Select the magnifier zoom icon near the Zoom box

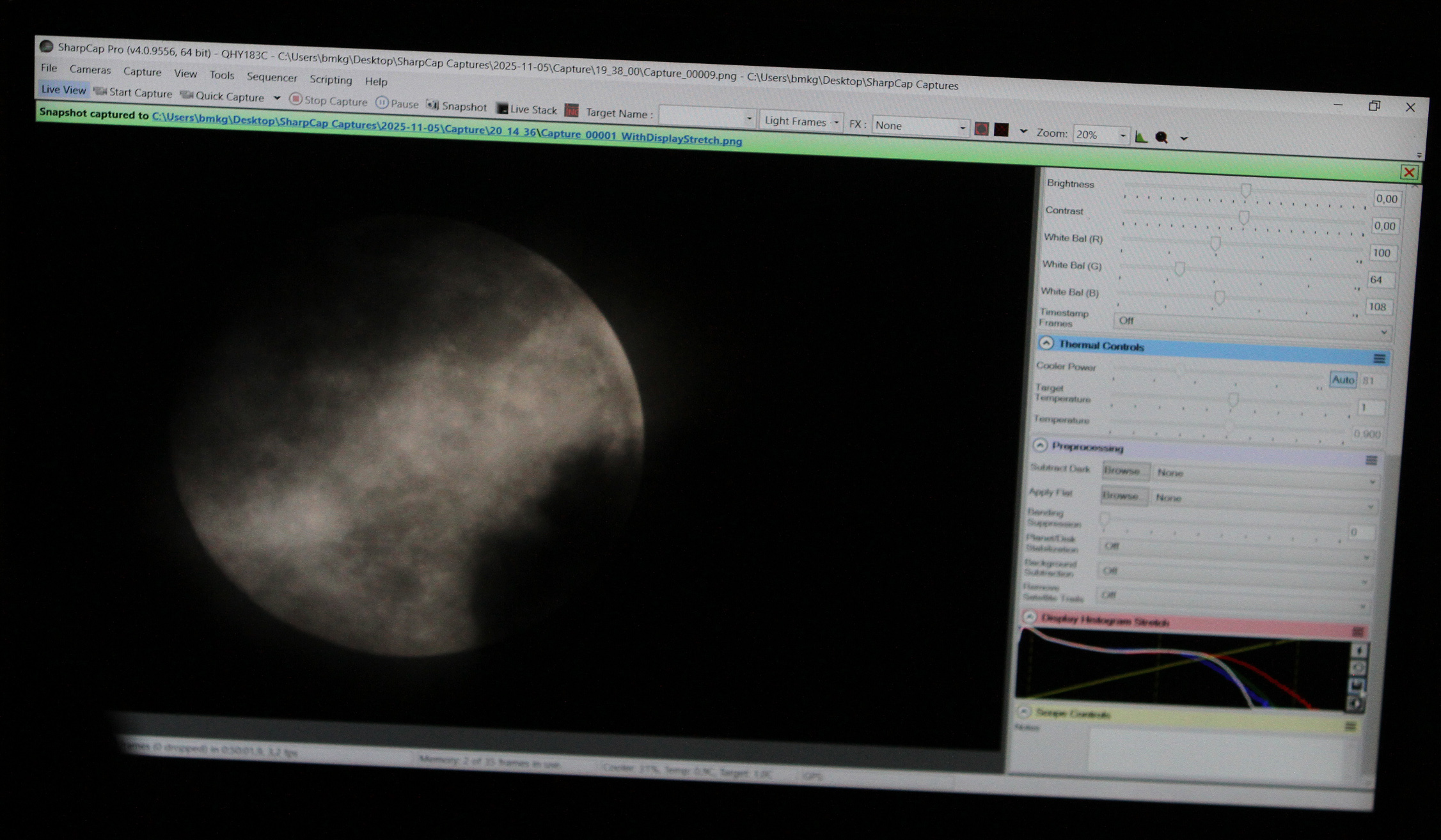pos(1161,136)
